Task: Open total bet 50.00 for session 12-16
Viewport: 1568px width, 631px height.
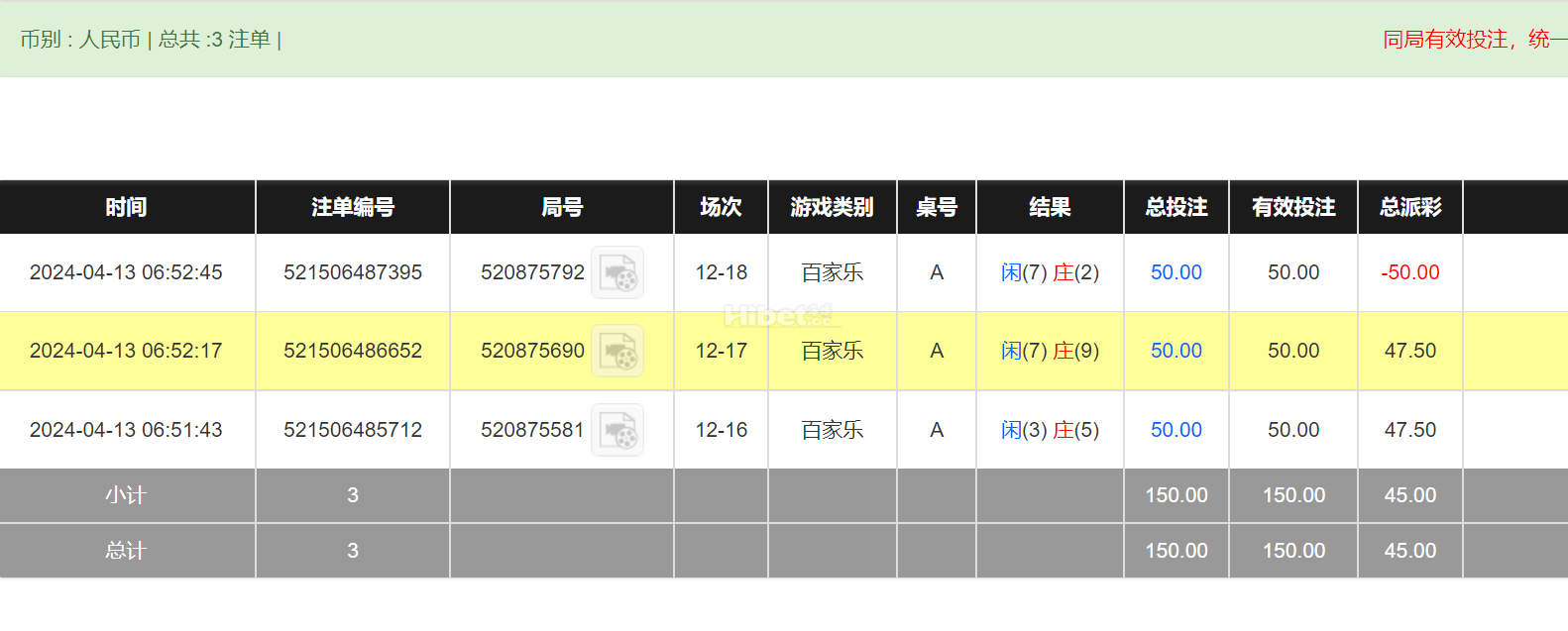Action: [x=1176, y=430]
